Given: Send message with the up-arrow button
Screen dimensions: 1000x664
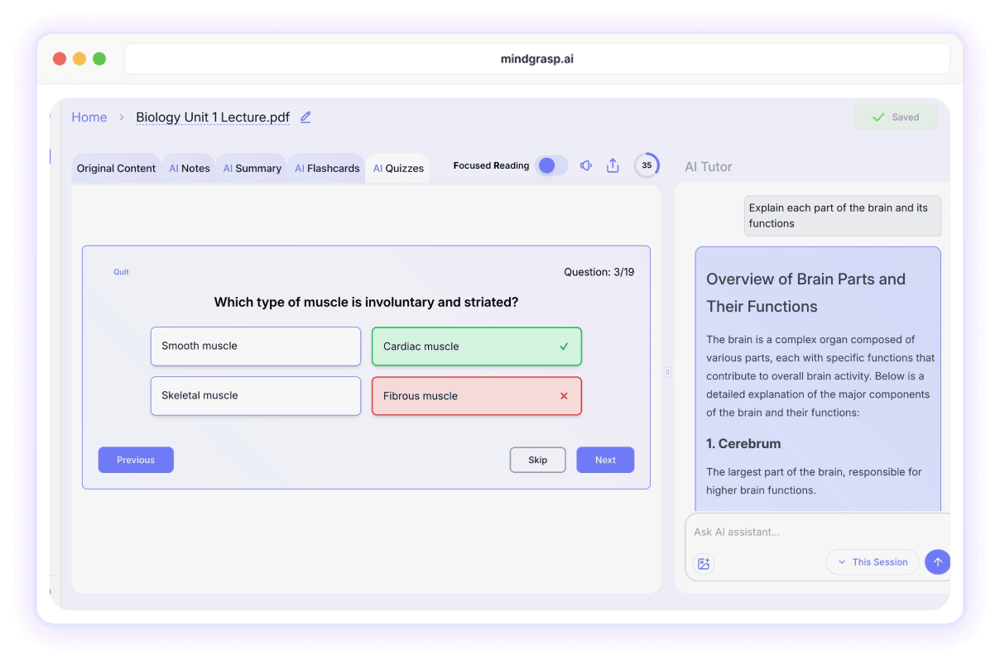Looking at the screenshot, I should (x=937, y=562).
